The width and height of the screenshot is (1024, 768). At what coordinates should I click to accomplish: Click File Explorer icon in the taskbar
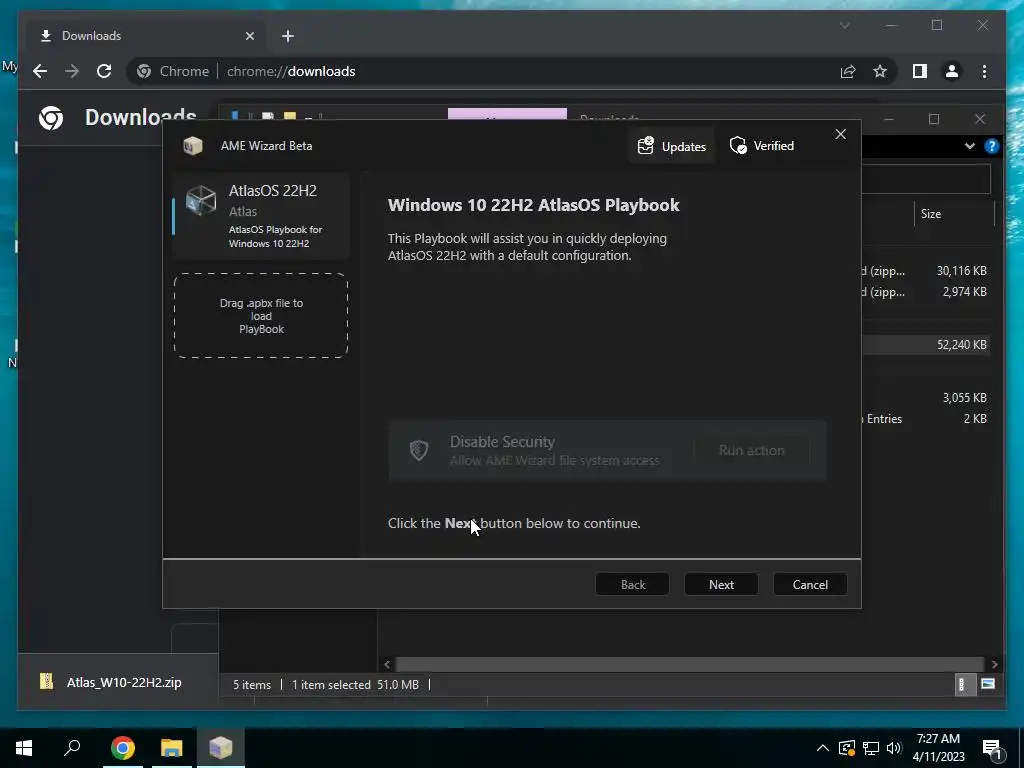click(x=172, y=748)
